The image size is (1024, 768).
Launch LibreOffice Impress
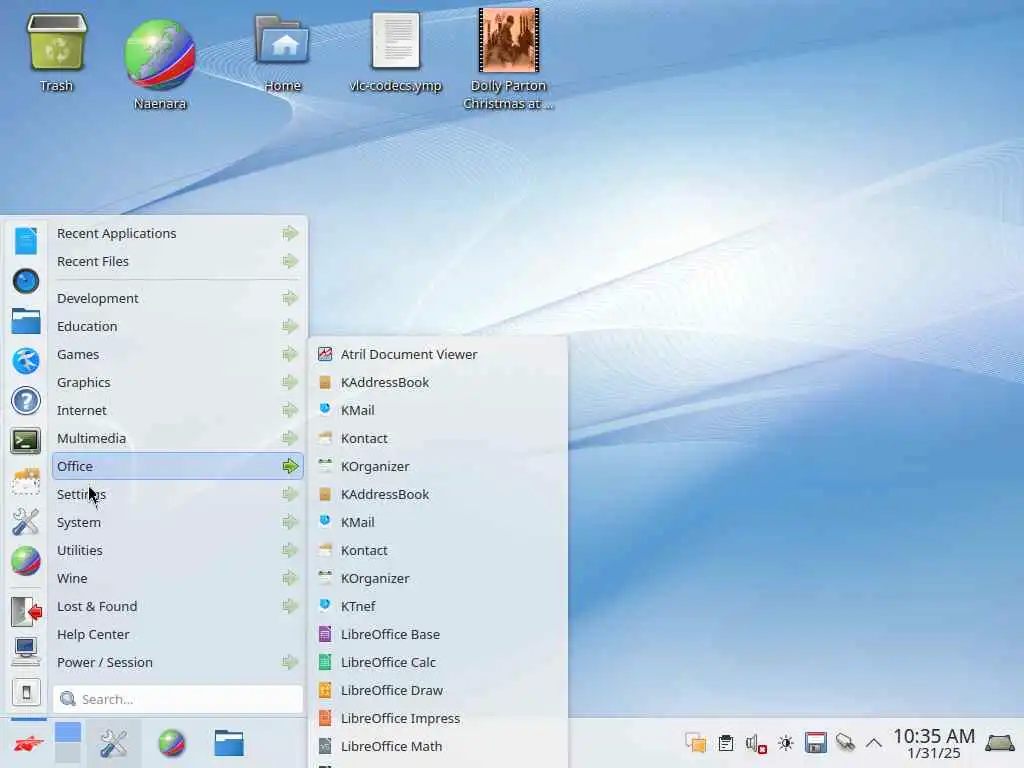coord(438,719)
